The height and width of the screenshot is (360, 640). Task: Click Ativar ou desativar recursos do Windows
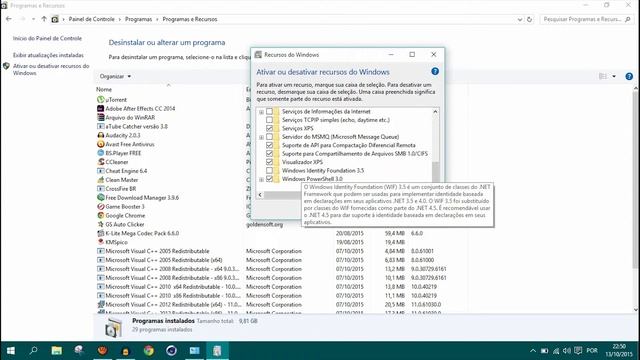click(x=51, y=69)
